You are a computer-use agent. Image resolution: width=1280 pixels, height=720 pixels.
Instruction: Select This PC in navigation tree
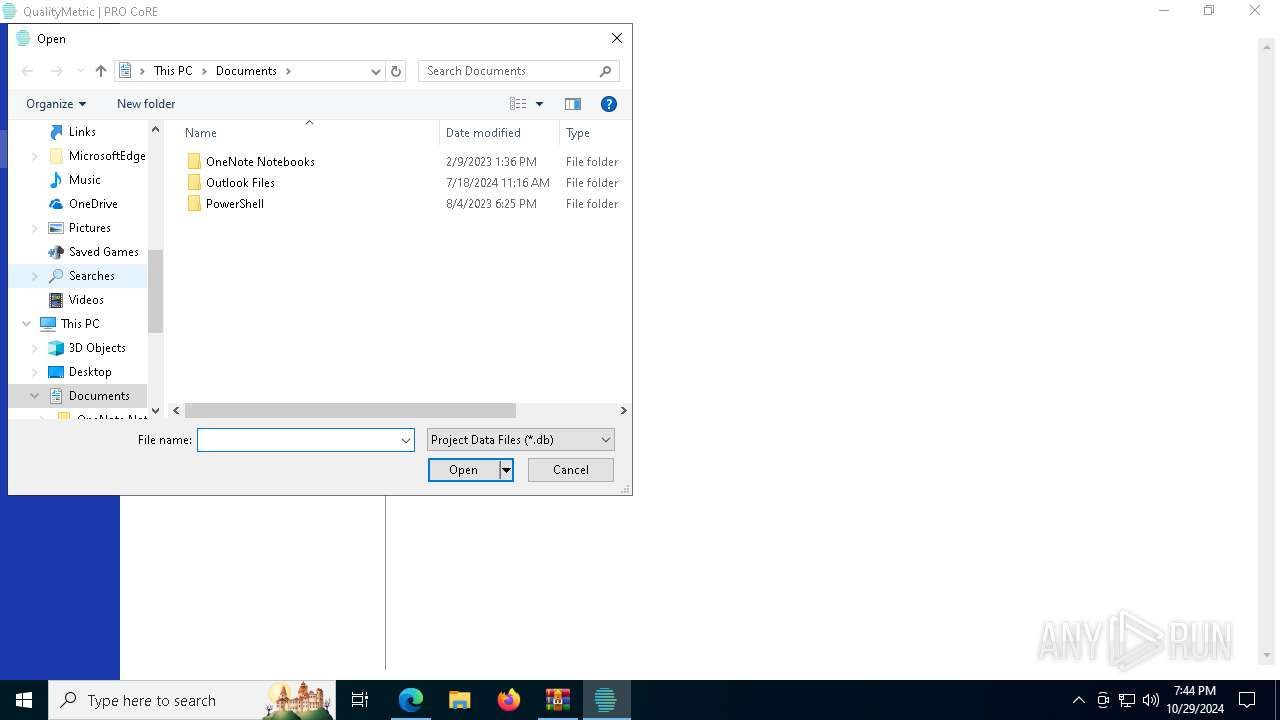(x=80, y=324)
